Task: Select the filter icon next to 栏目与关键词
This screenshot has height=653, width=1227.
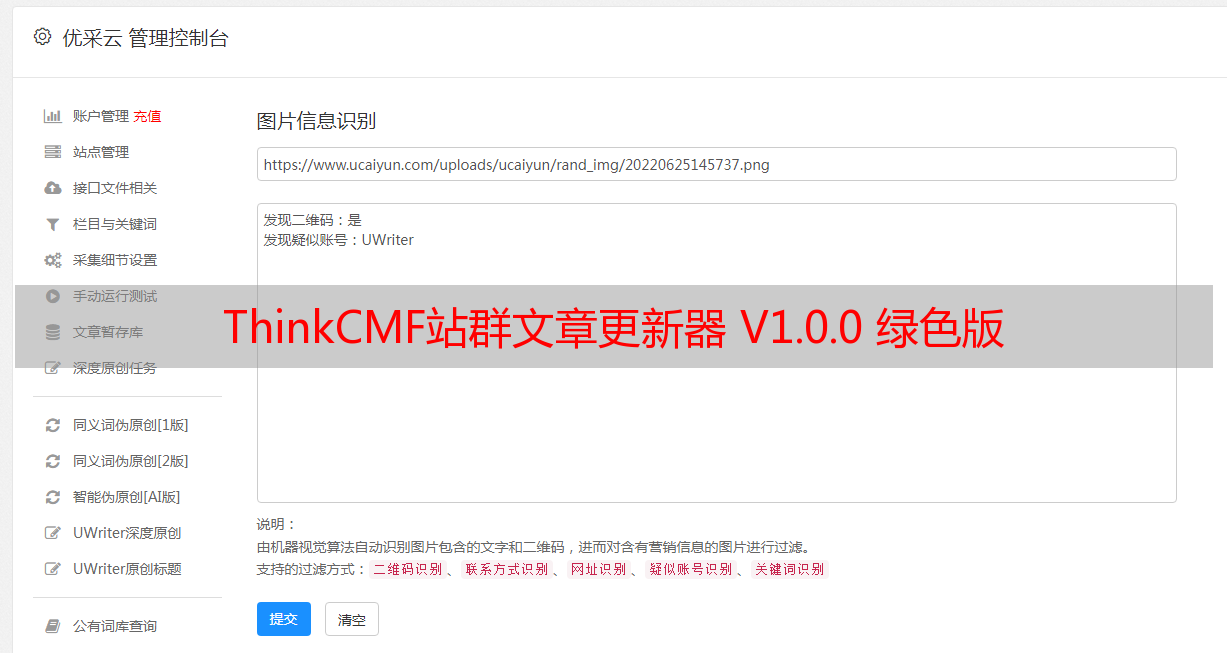Action: click(x=53, y=224)
